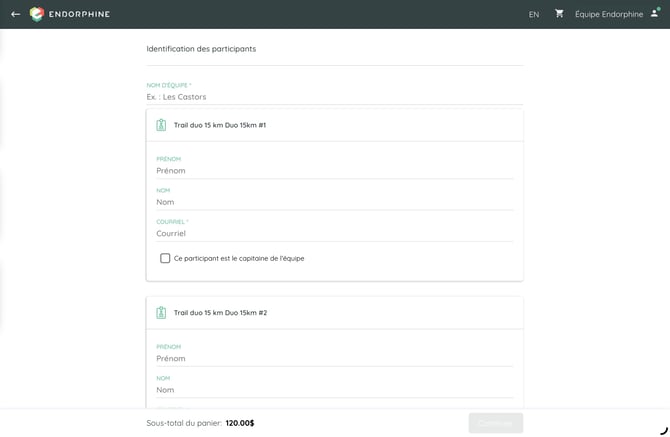
Task: Check the team captain checkbox for participant #1
Action: (x=165, y=258)
